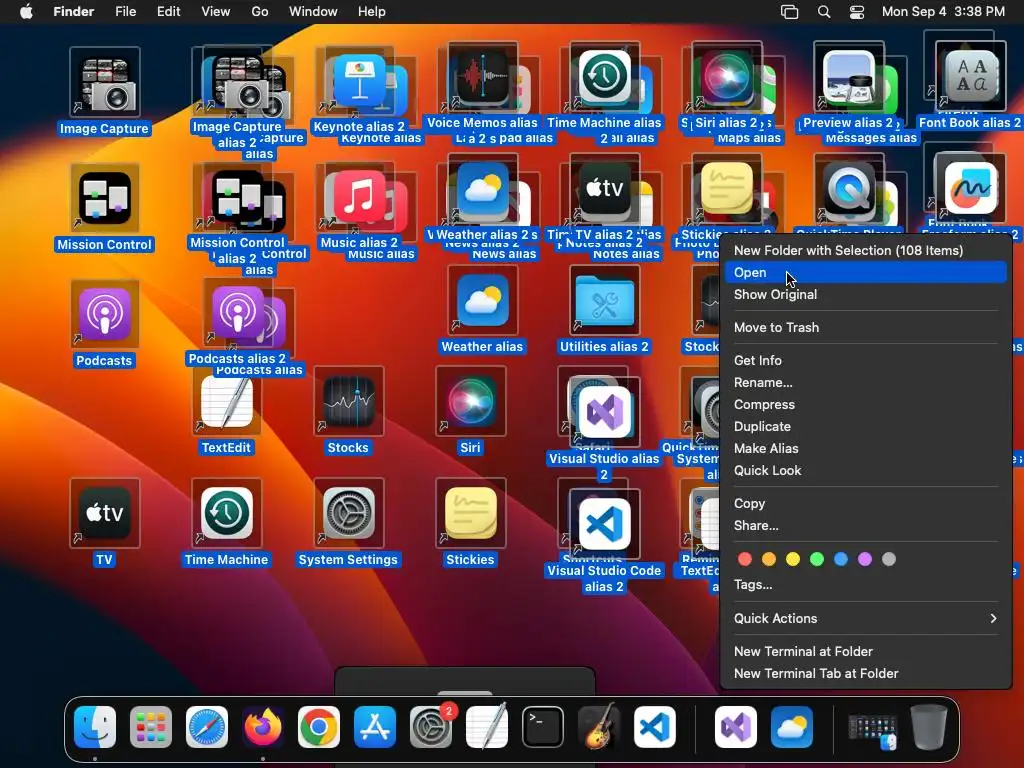The width and height of the screenshot is (1024, 768).
Task: Apply the yellow tag color
Action: coord(793,559)
